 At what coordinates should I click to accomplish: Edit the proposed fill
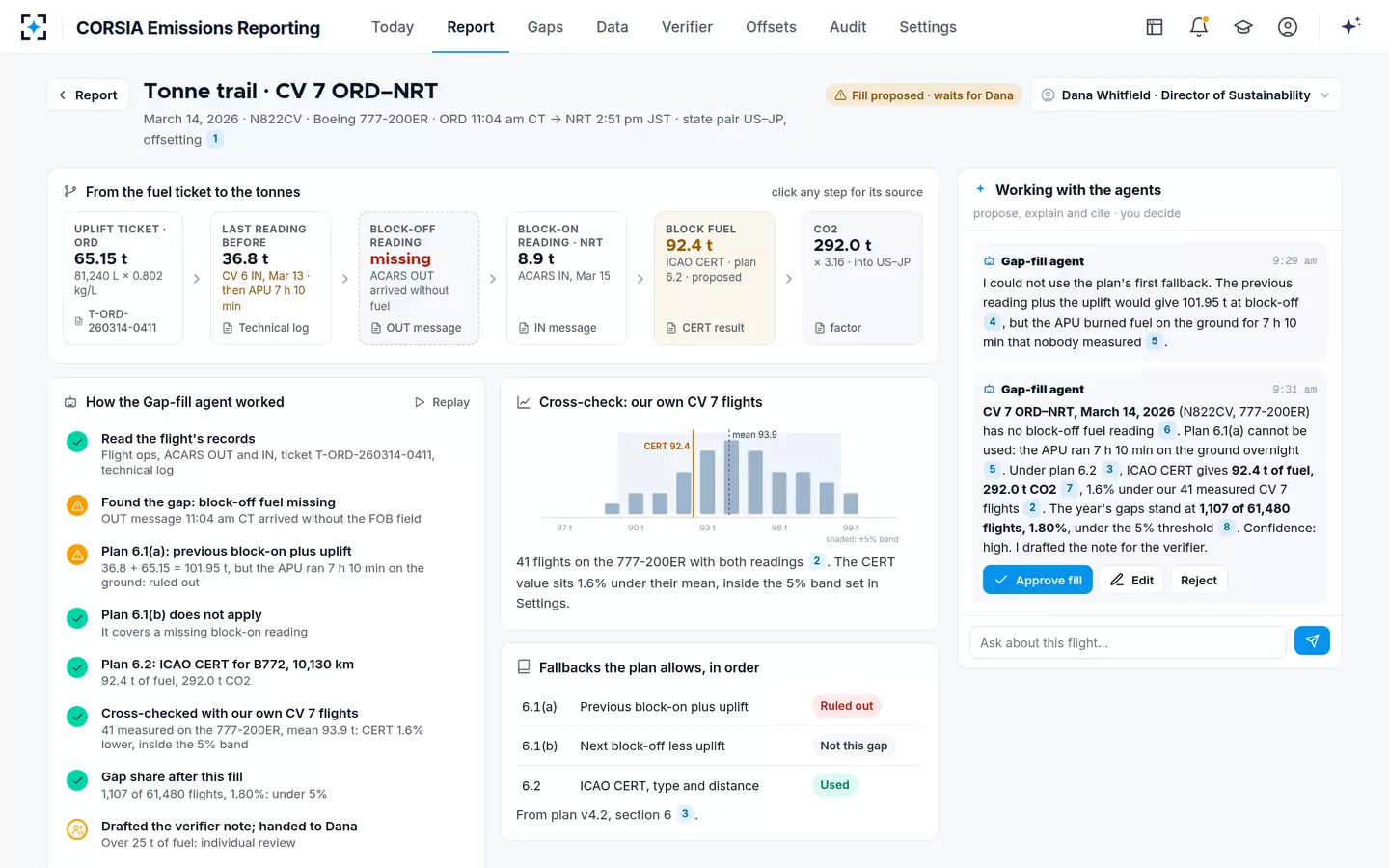(1132, 580)
